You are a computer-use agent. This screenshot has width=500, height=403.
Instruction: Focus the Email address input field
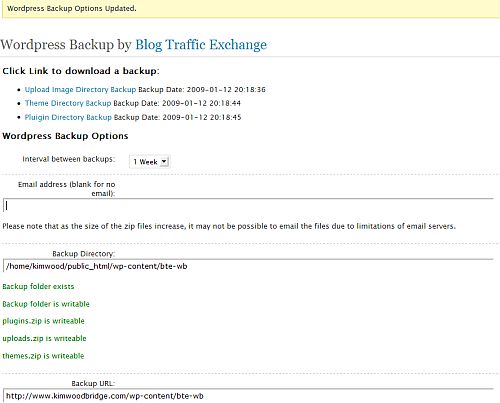click(x=248, y=205)
